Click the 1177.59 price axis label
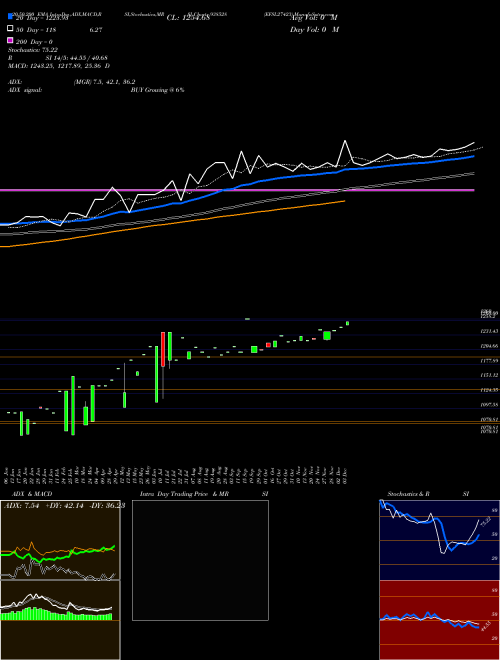Screen dimensions: 500x660 pos(489,361)
